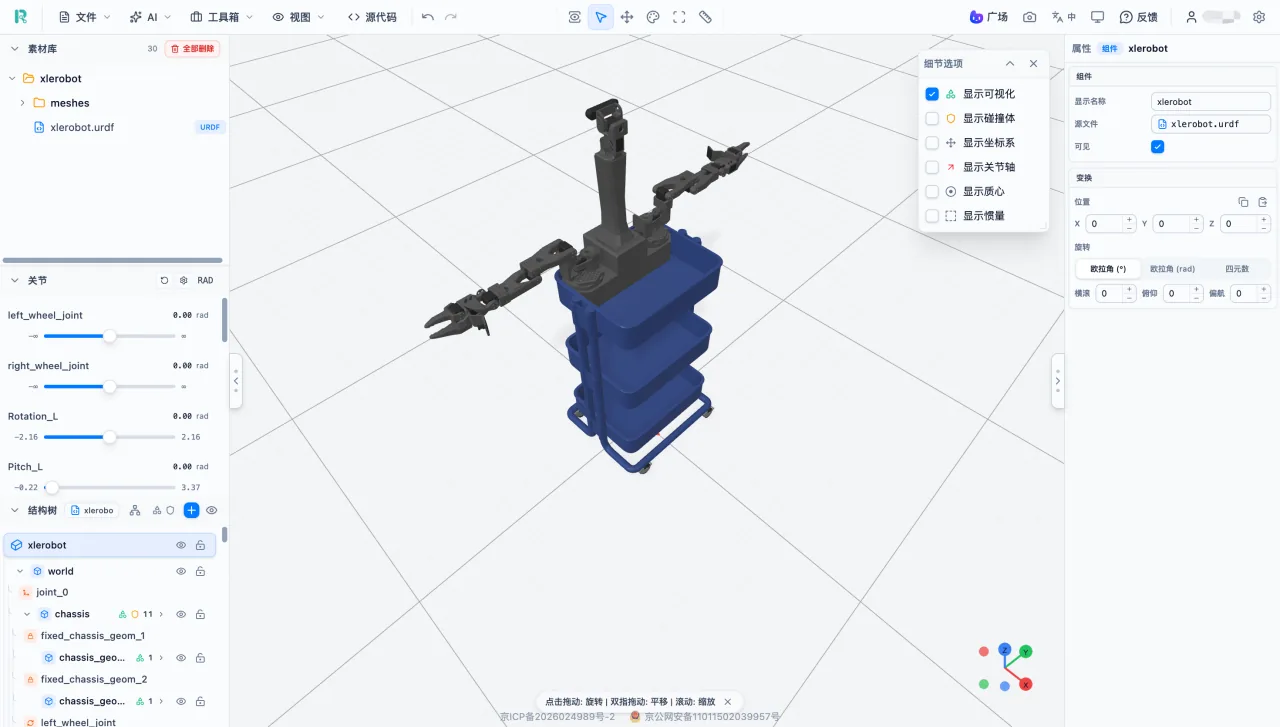This screenshot has width=1280, height=727.
Task: Open joint settings gear icon
Action: pos(183,281)
